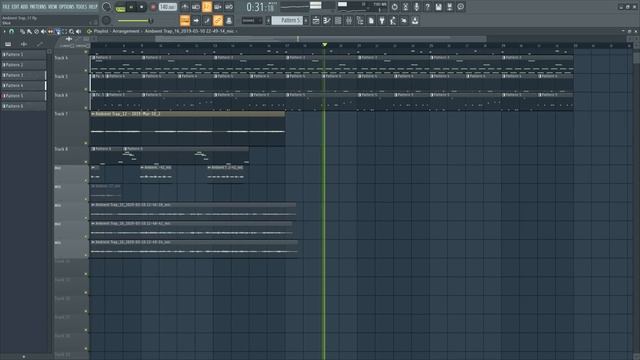Click the tempo tapper icon
This screenshot has width=640, height=360.
tap(393, 20)
